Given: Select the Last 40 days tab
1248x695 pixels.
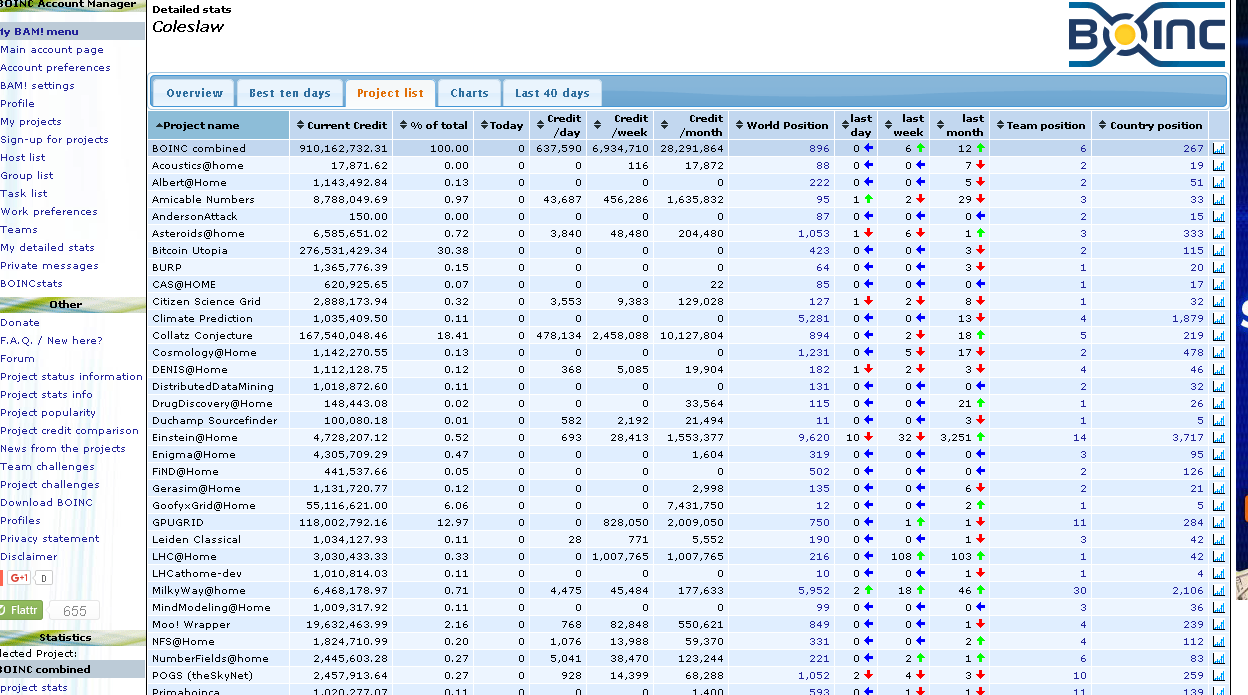Looking at the screenshot, I should click(552, 93).
